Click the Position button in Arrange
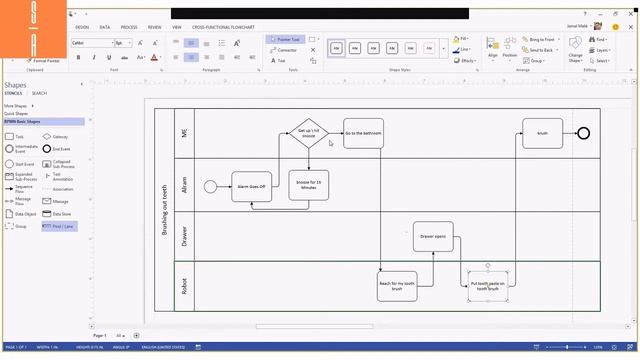The height and width of the screenshot is (360, 640). 510,50
